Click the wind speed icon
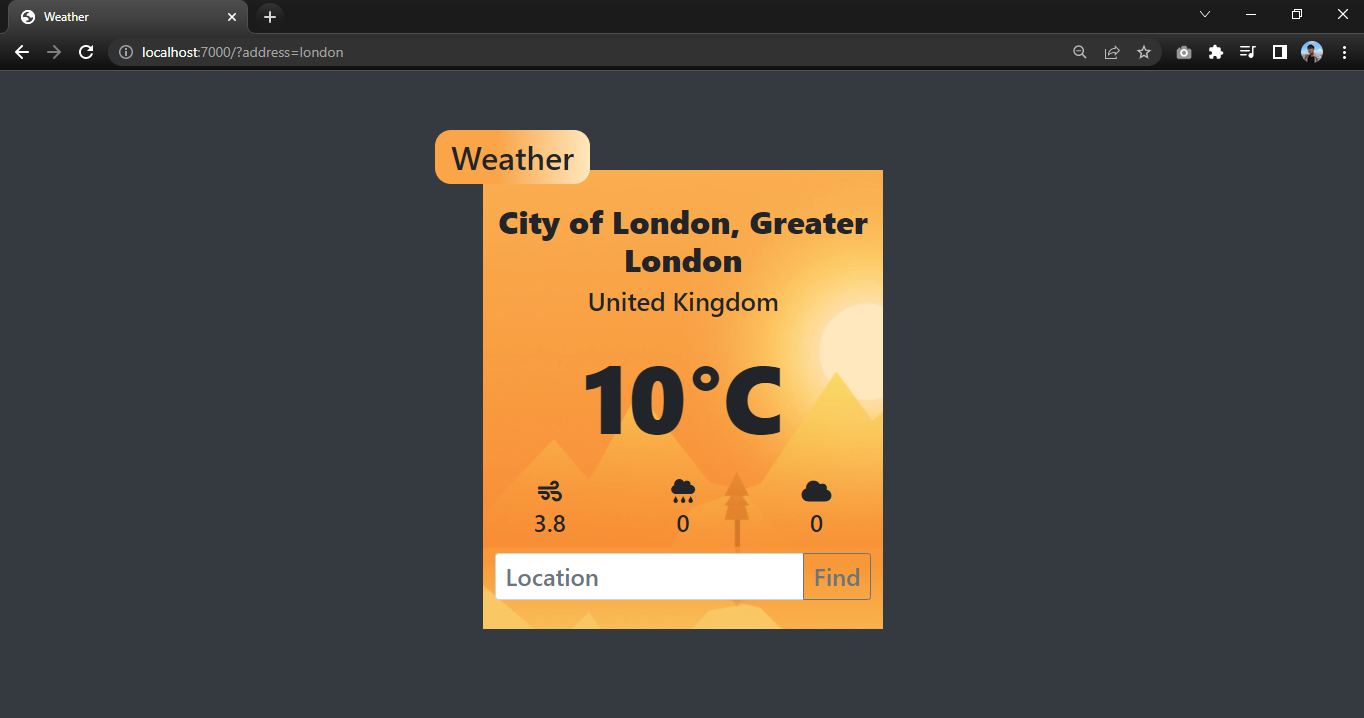1364x718 pixels. 549,491
